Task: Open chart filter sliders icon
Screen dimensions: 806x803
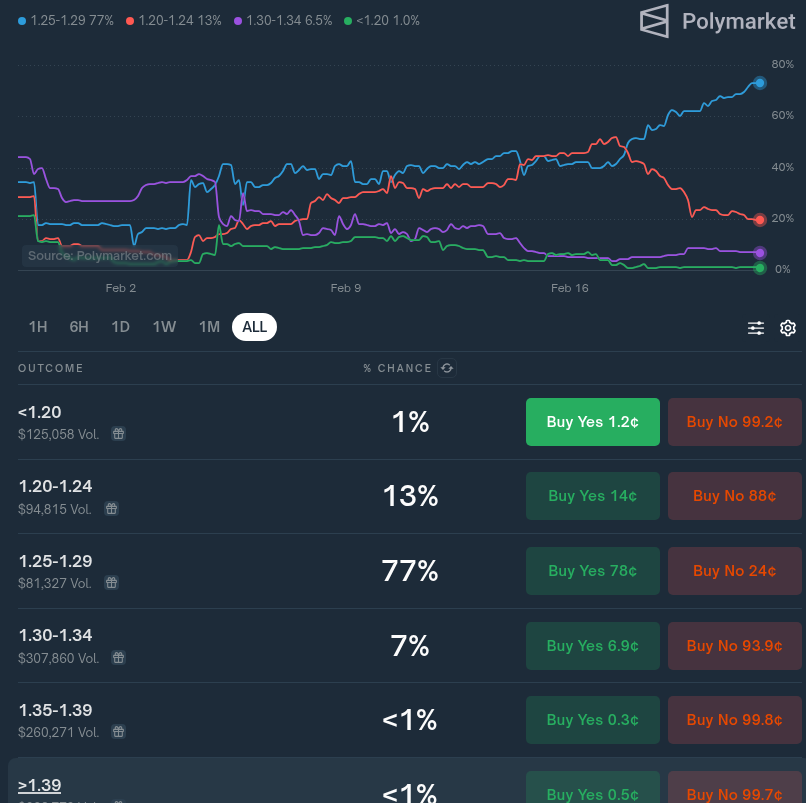Action: pos(756,327)
